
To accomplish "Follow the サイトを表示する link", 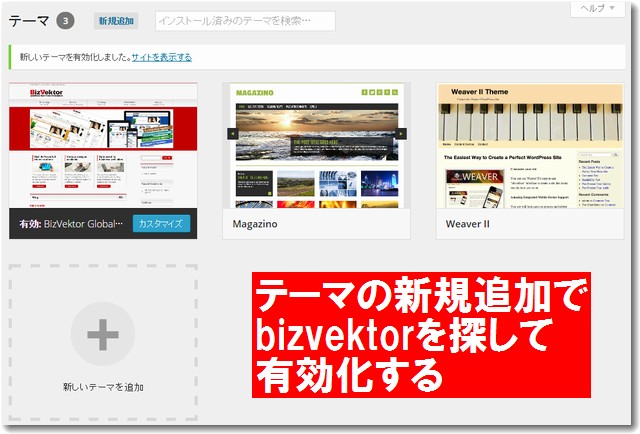I will pyautogui.click(x=162, y=57).
